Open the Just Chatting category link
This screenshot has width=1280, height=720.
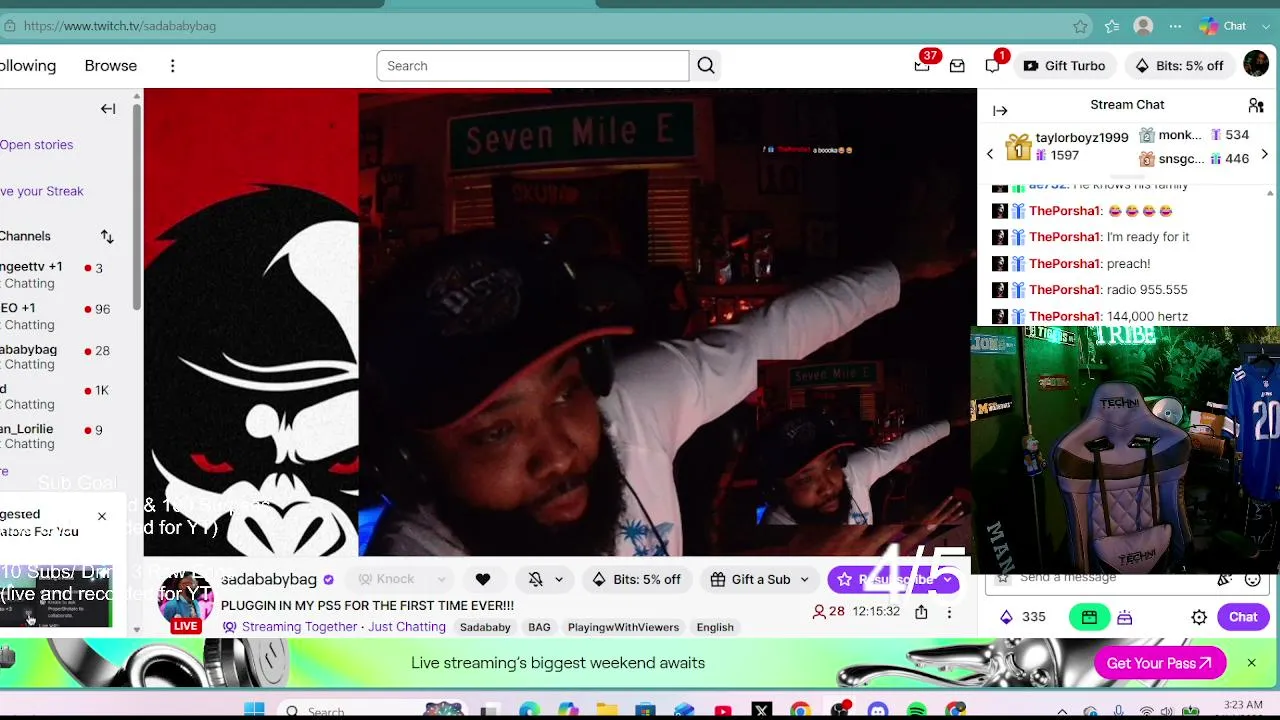pos(407,627)
